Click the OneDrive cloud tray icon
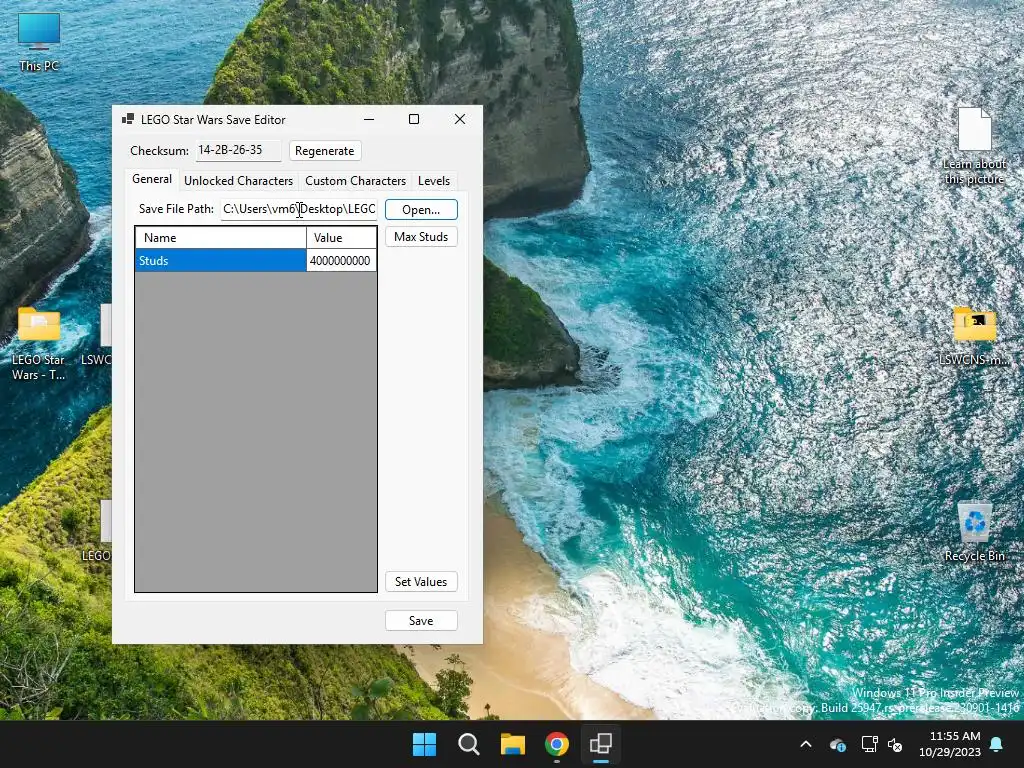The image size is (1024, 768). tap(838, 744)
